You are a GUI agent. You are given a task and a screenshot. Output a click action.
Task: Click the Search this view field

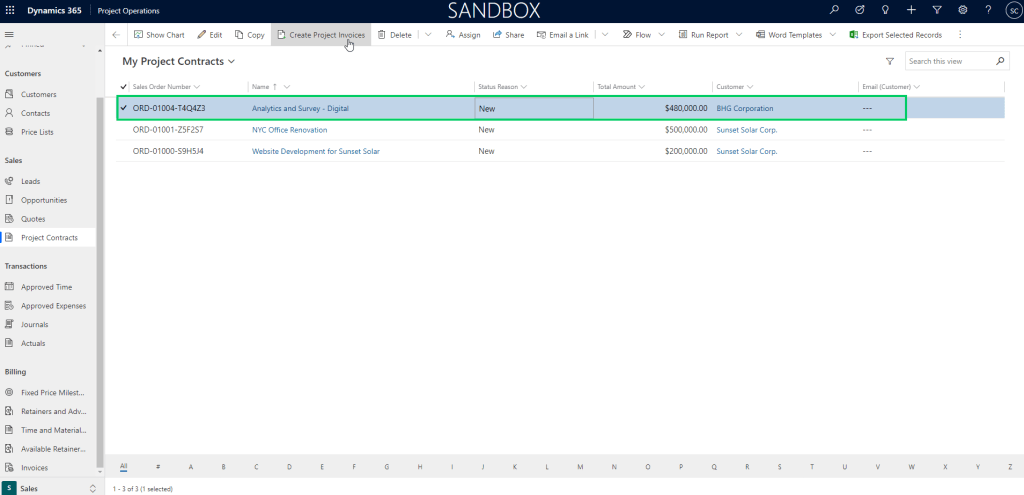coord(950,62)
